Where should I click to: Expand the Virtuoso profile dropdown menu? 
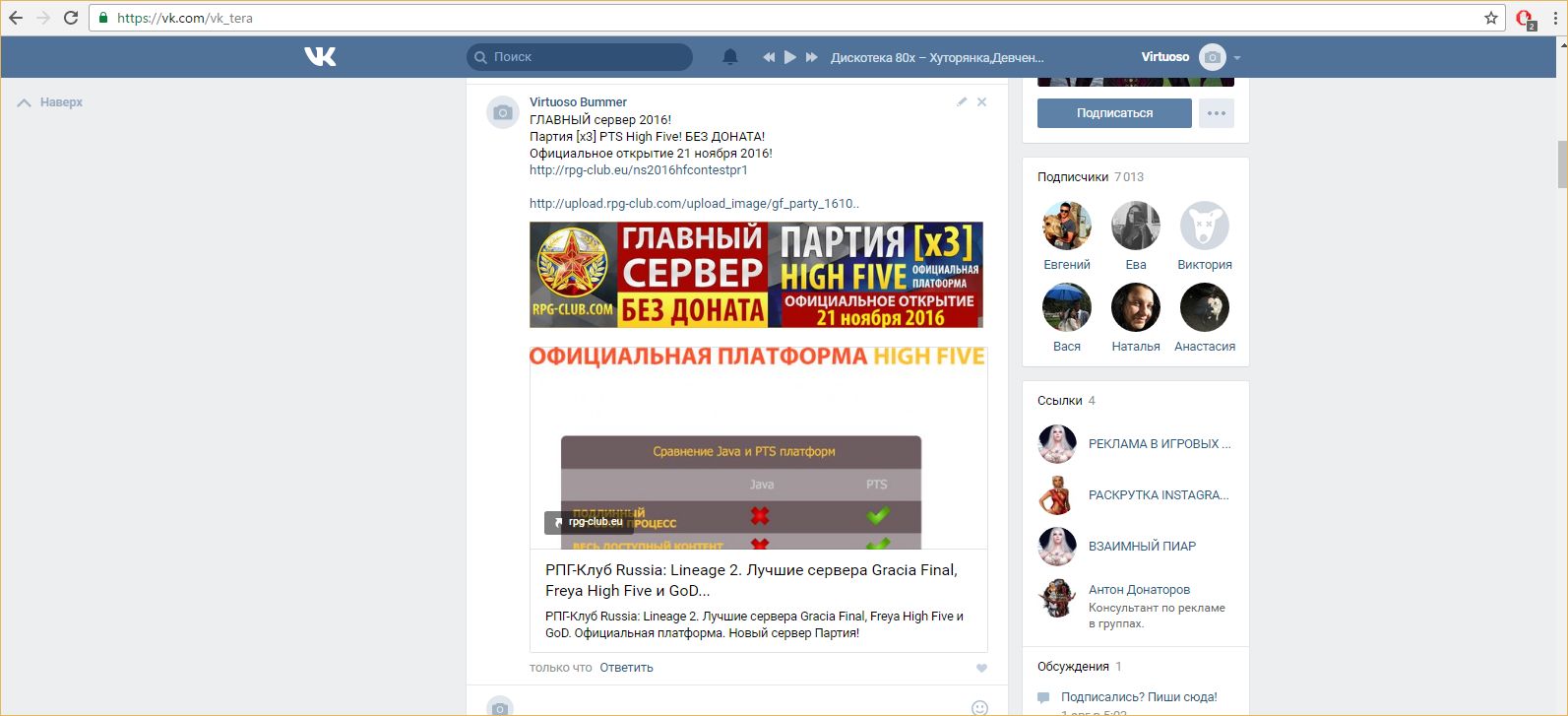click(1237, 57)
